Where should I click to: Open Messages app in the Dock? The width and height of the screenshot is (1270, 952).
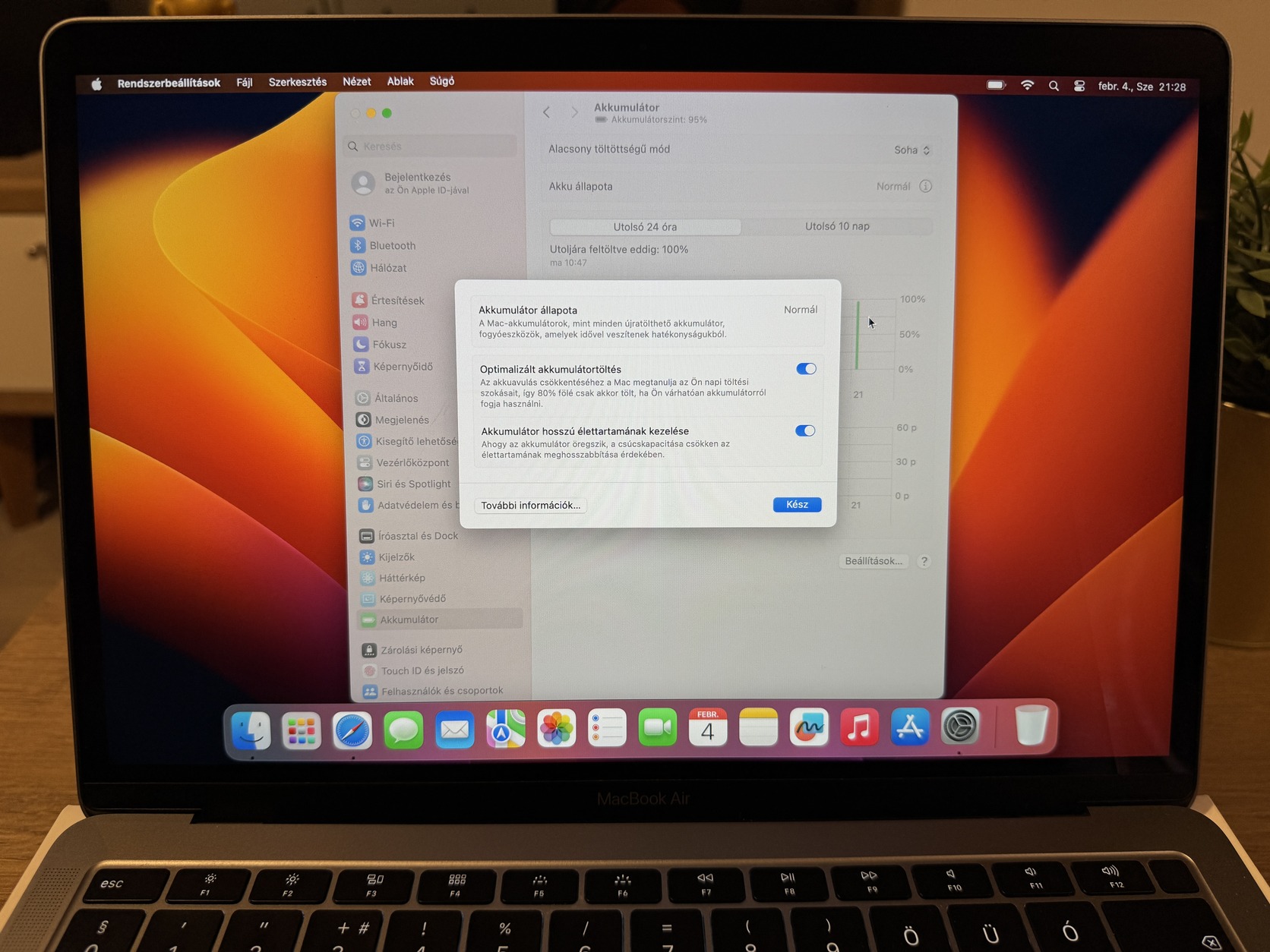[403, 730]
